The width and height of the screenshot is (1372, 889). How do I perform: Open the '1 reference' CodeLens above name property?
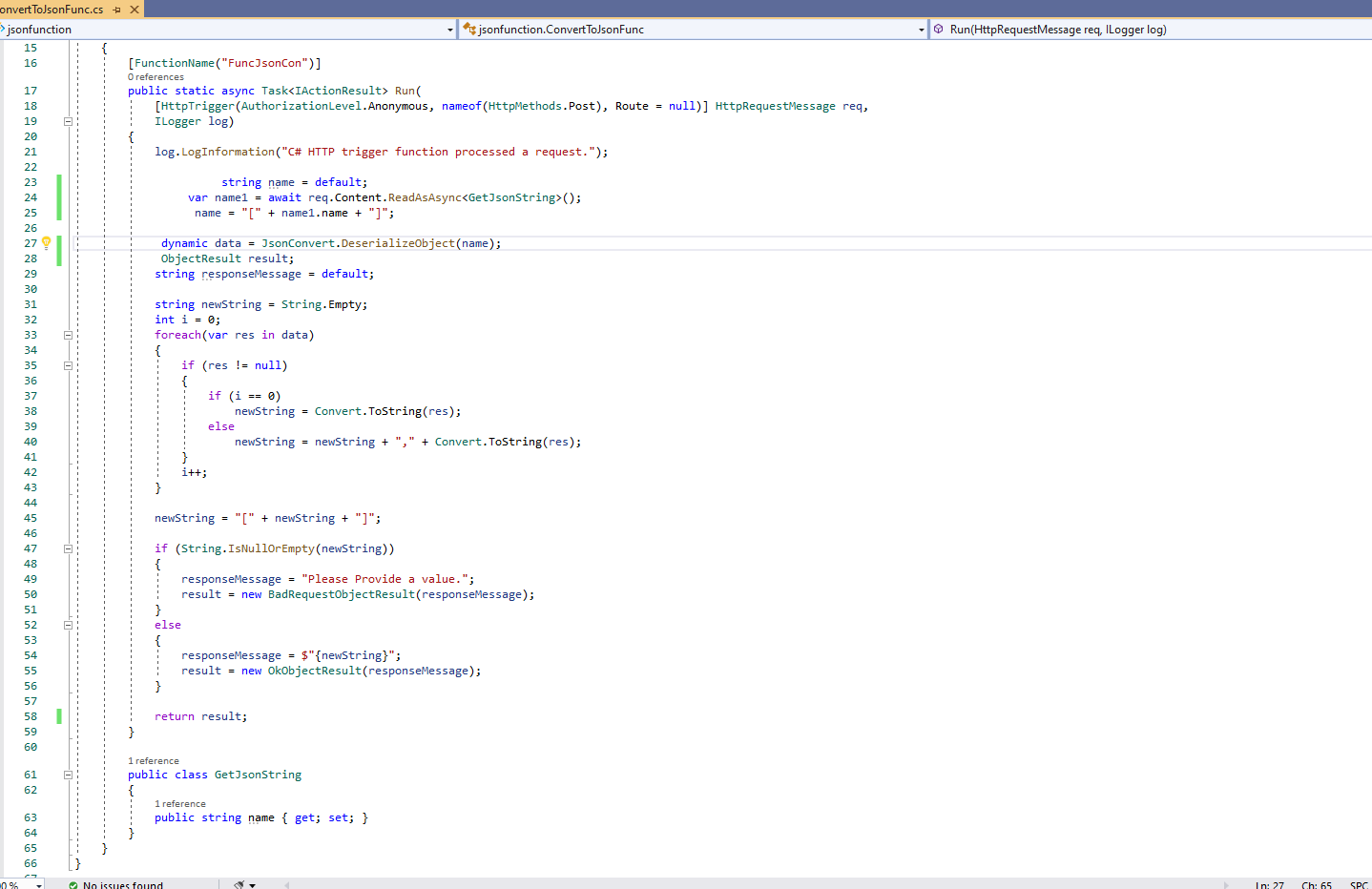[180, 804]
